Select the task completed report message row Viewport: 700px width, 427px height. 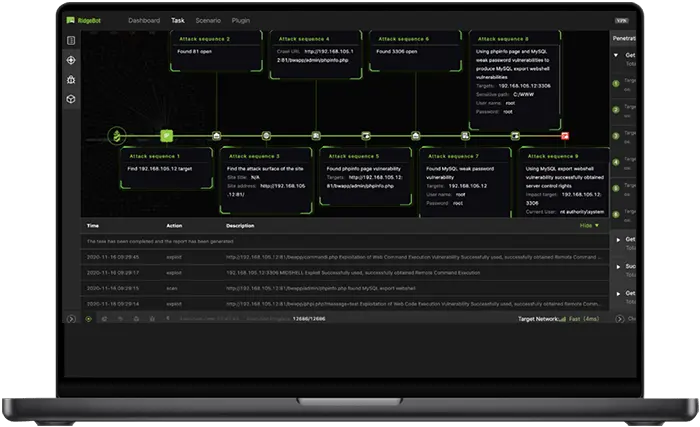tap(345, 241)
